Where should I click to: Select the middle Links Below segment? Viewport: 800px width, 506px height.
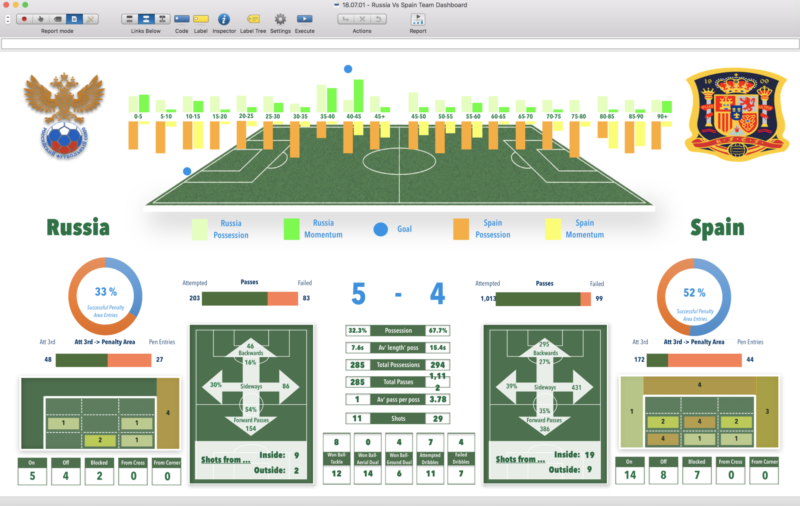(x=145, y=19)
